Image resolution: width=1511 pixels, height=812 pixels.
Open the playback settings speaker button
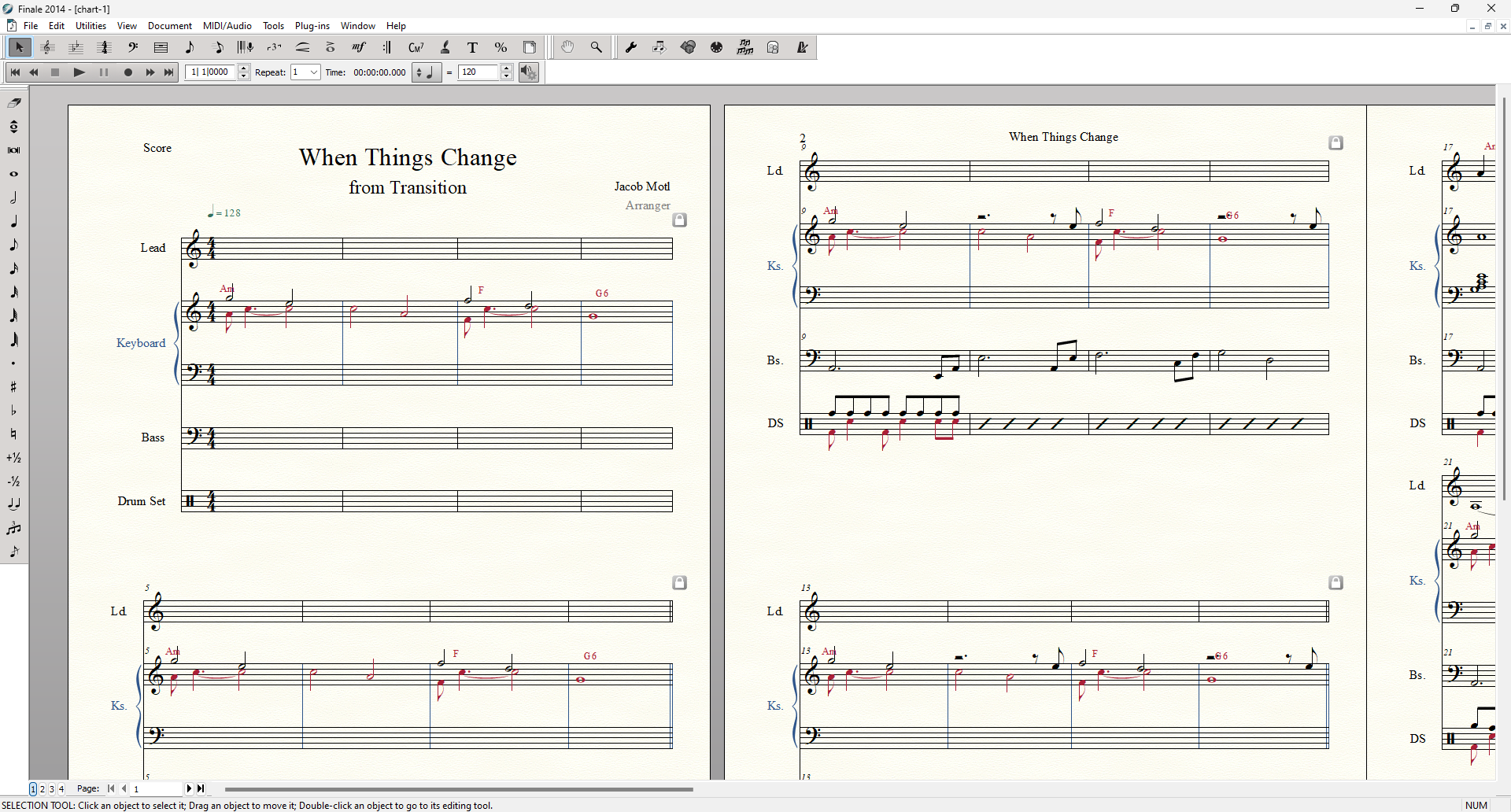(x=529, y=72)
